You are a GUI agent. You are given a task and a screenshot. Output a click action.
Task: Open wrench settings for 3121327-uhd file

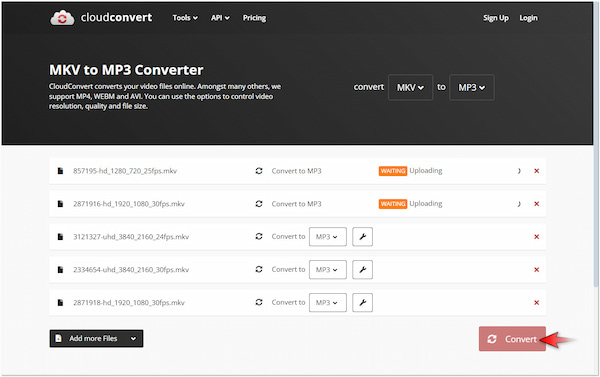pos(362,237)
